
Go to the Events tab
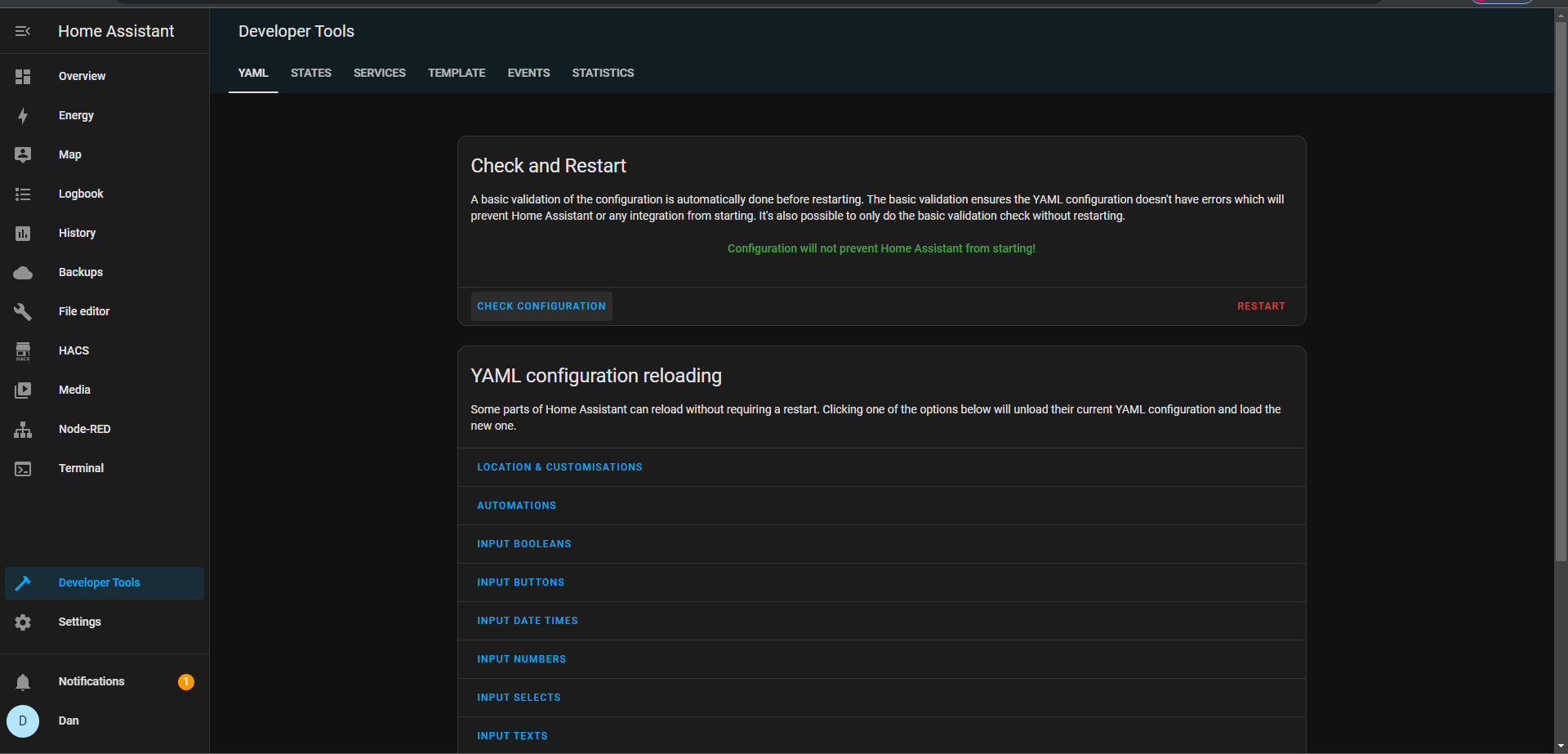528,73
